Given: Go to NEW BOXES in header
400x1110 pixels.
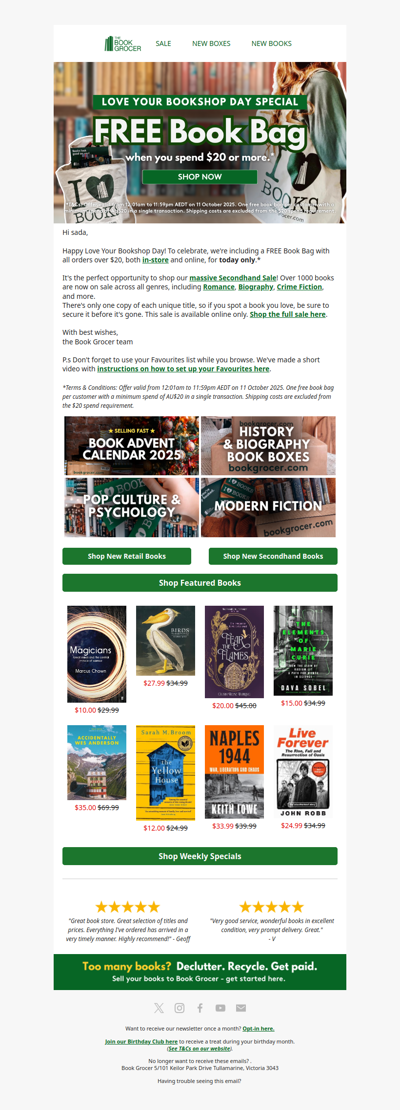Looking at the screenshot, I should tap(211, 44).
